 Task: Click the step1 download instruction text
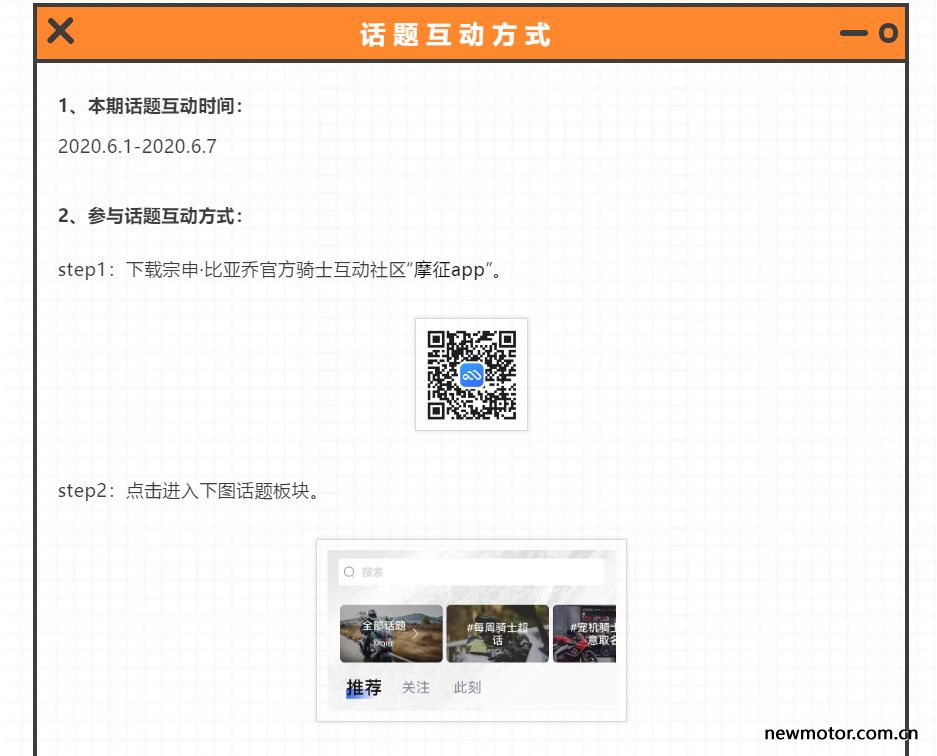(x=281, y=270)
